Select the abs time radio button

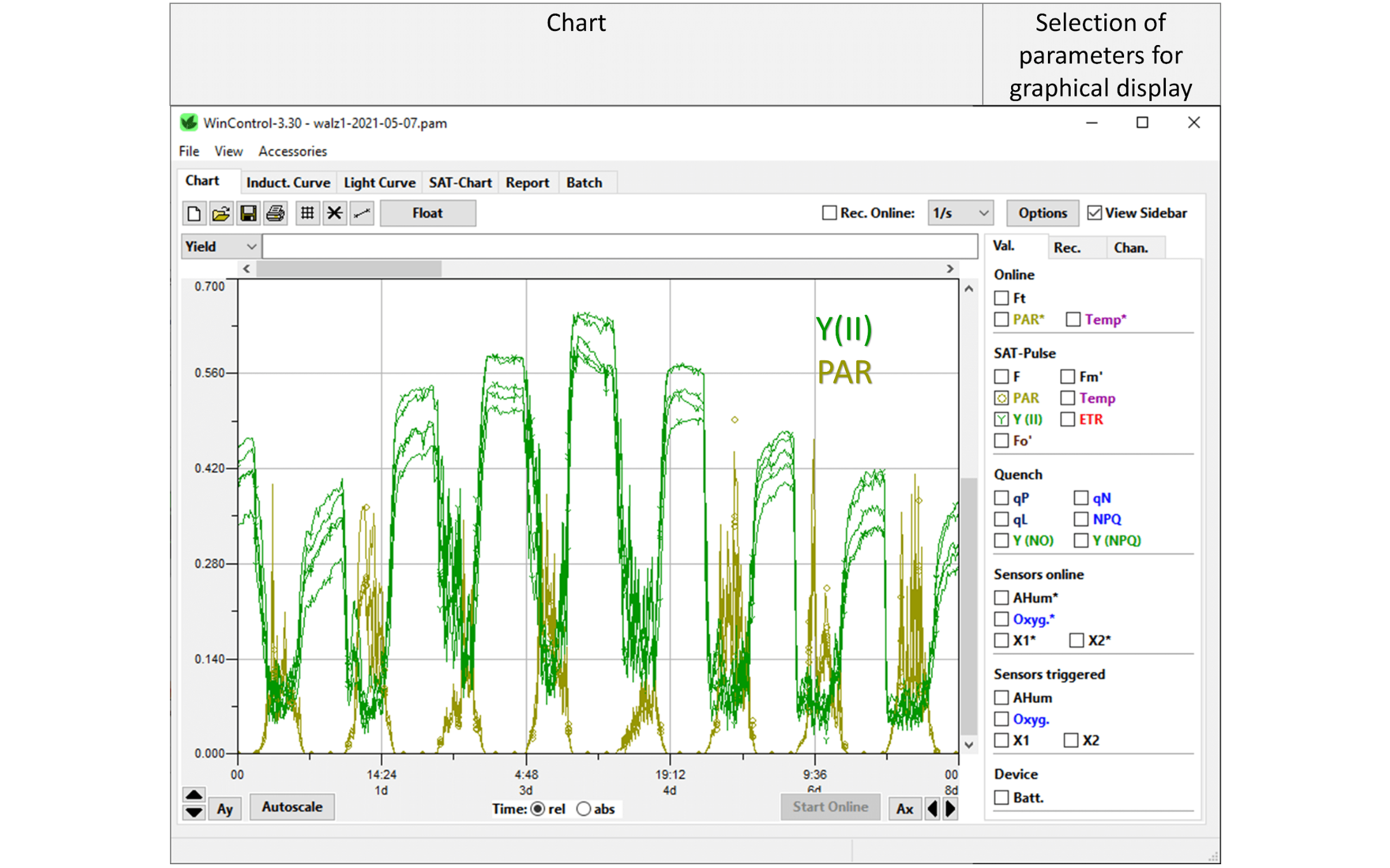tap(584, 809)
